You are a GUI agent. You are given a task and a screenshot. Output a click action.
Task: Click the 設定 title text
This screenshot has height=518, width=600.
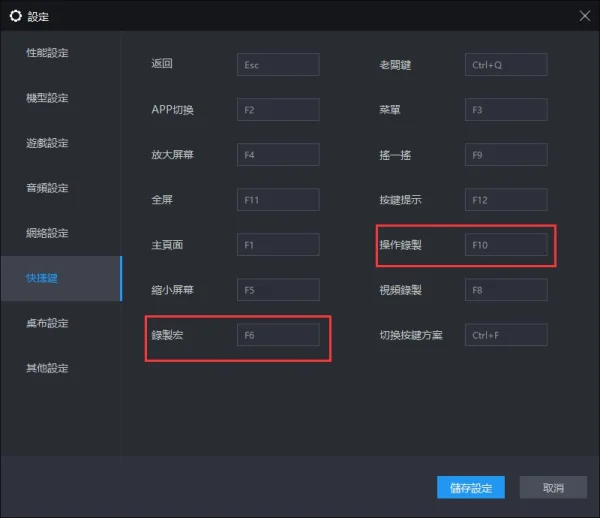click(38, 16)
